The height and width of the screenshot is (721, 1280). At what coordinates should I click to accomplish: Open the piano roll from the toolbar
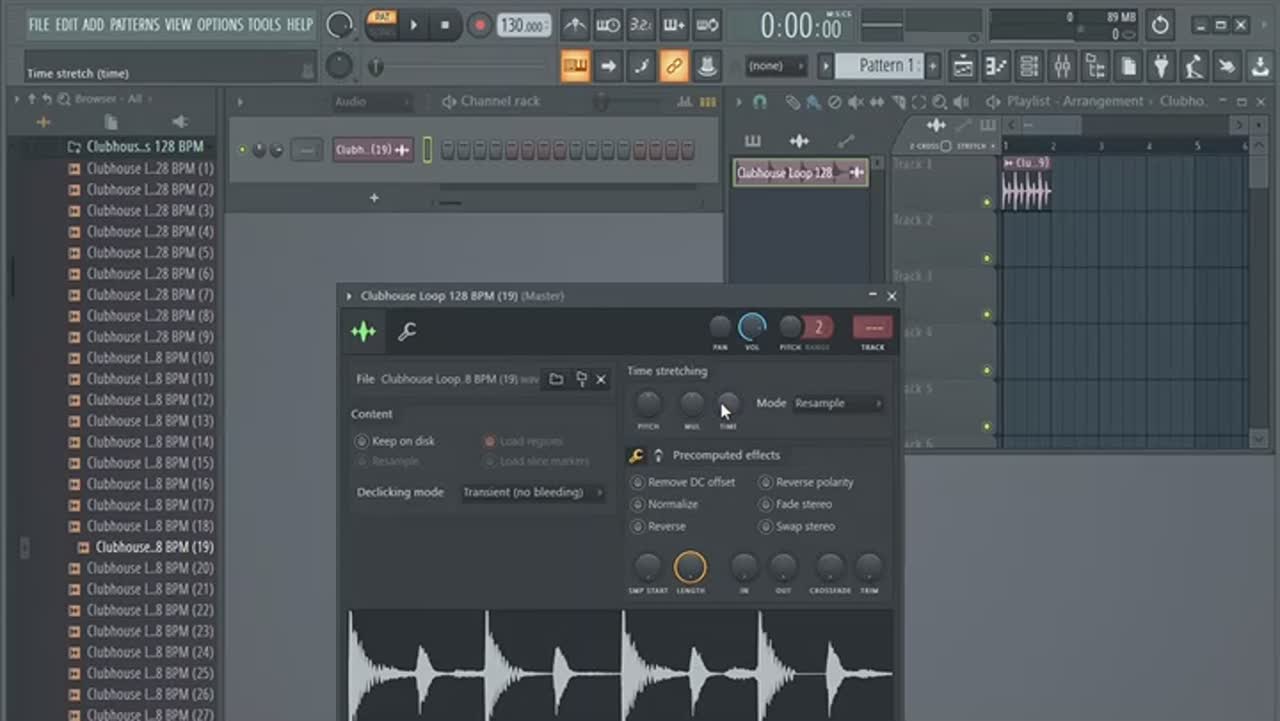996,67
